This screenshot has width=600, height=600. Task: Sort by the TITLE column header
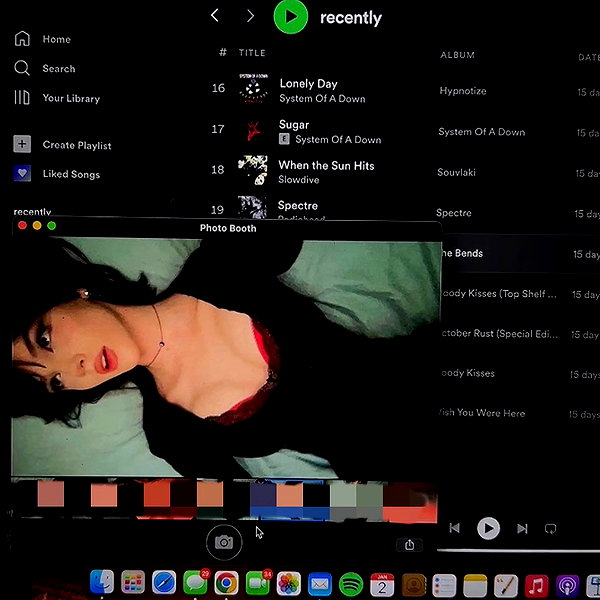252,53
